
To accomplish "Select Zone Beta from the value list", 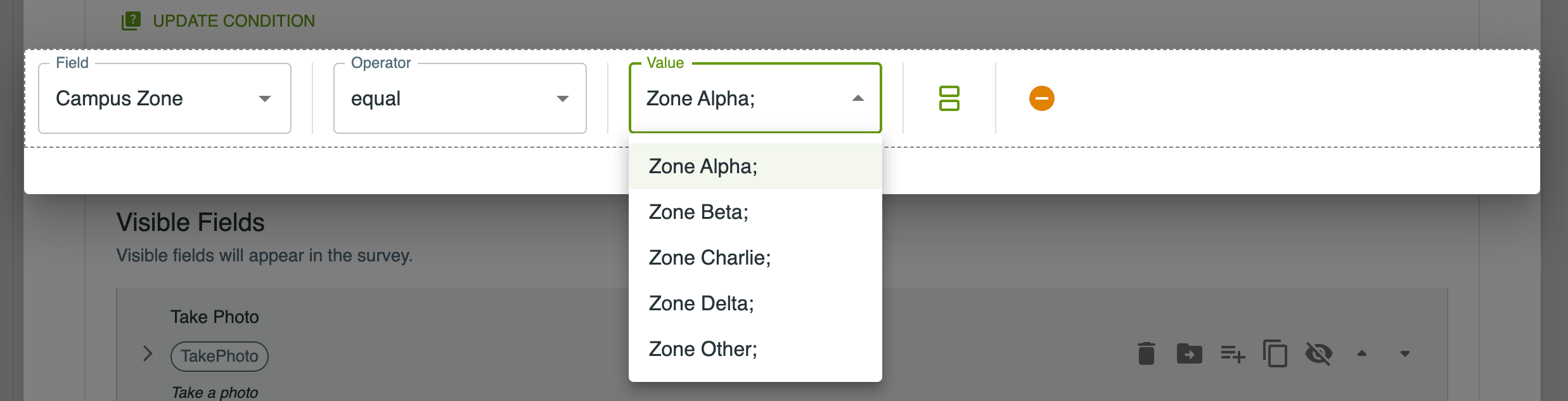I will click(x=698, y=211).
